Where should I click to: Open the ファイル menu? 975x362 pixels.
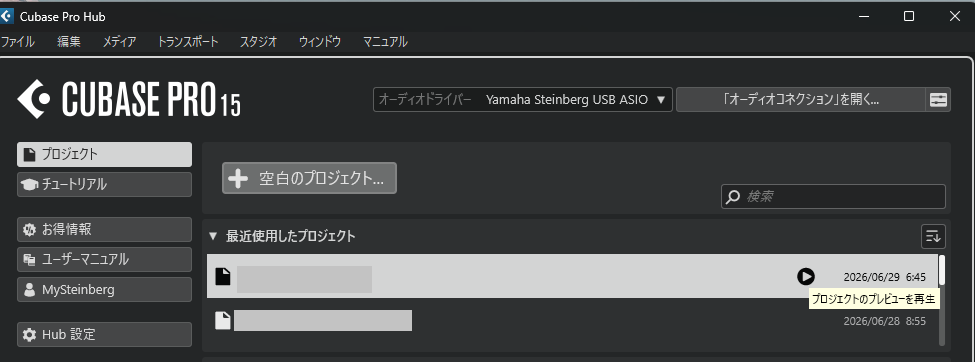(17, 42)
